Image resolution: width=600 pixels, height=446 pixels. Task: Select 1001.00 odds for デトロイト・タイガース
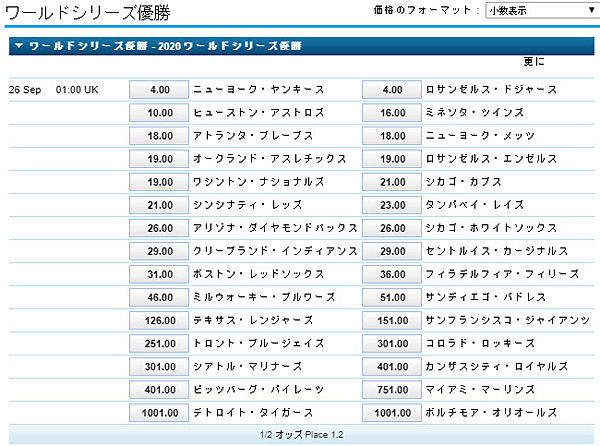tap(159, 413)
